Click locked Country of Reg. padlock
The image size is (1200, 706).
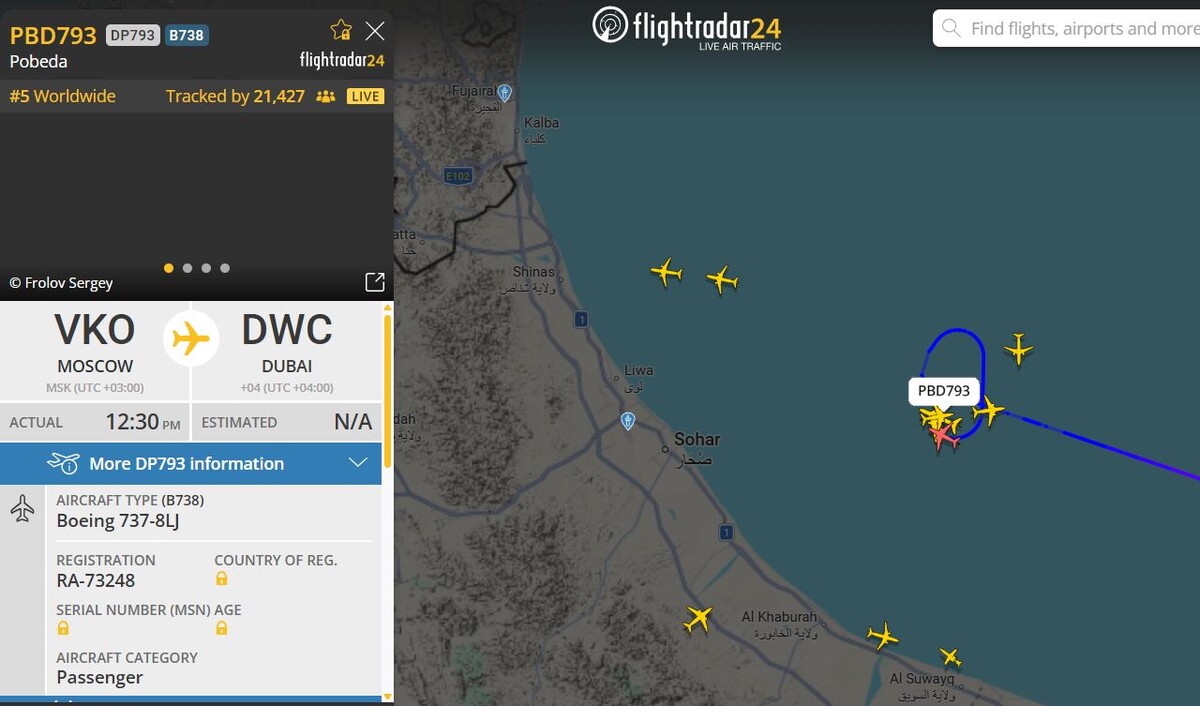click(221, 579)
